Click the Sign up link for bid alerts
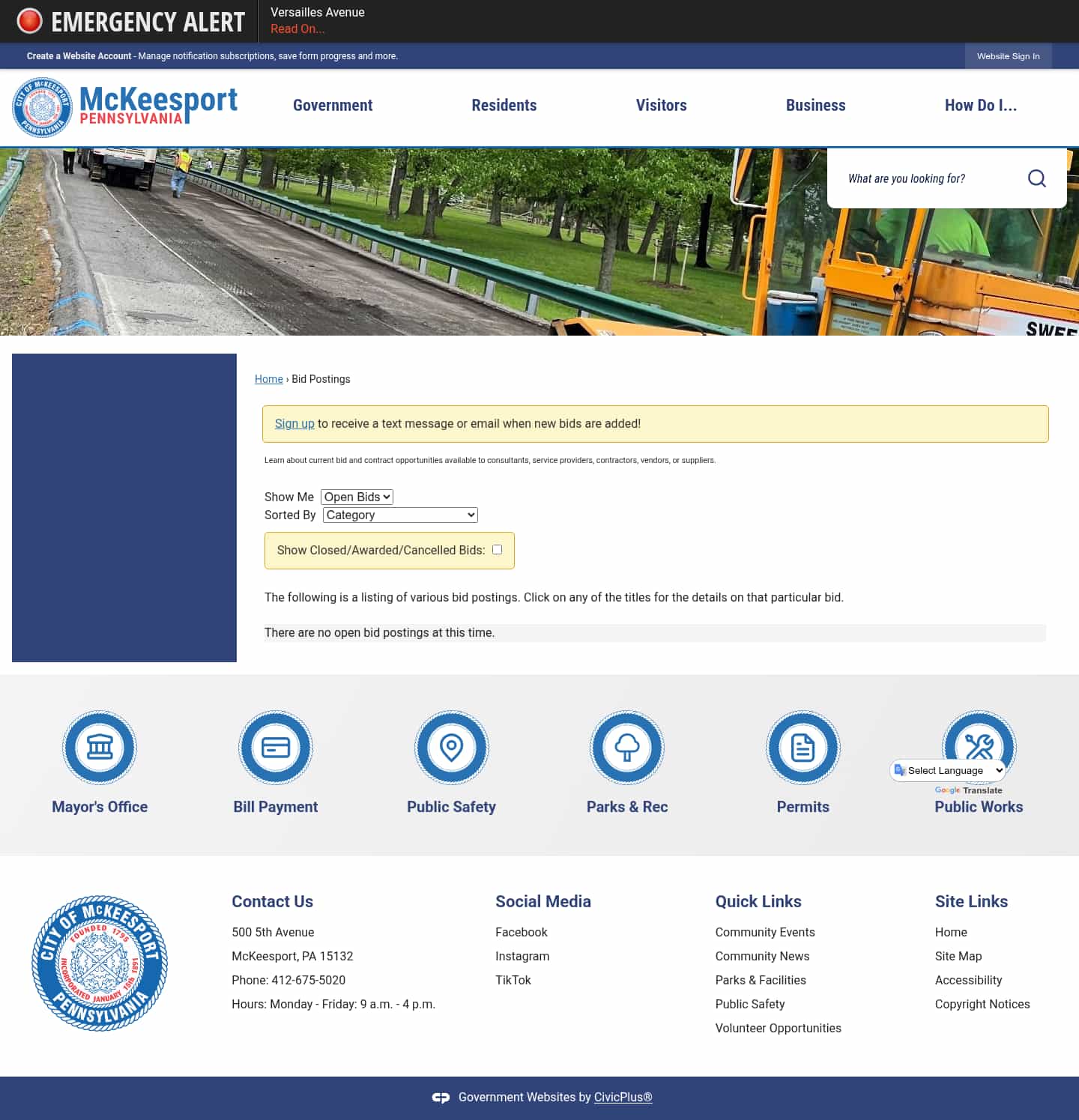 294,423
